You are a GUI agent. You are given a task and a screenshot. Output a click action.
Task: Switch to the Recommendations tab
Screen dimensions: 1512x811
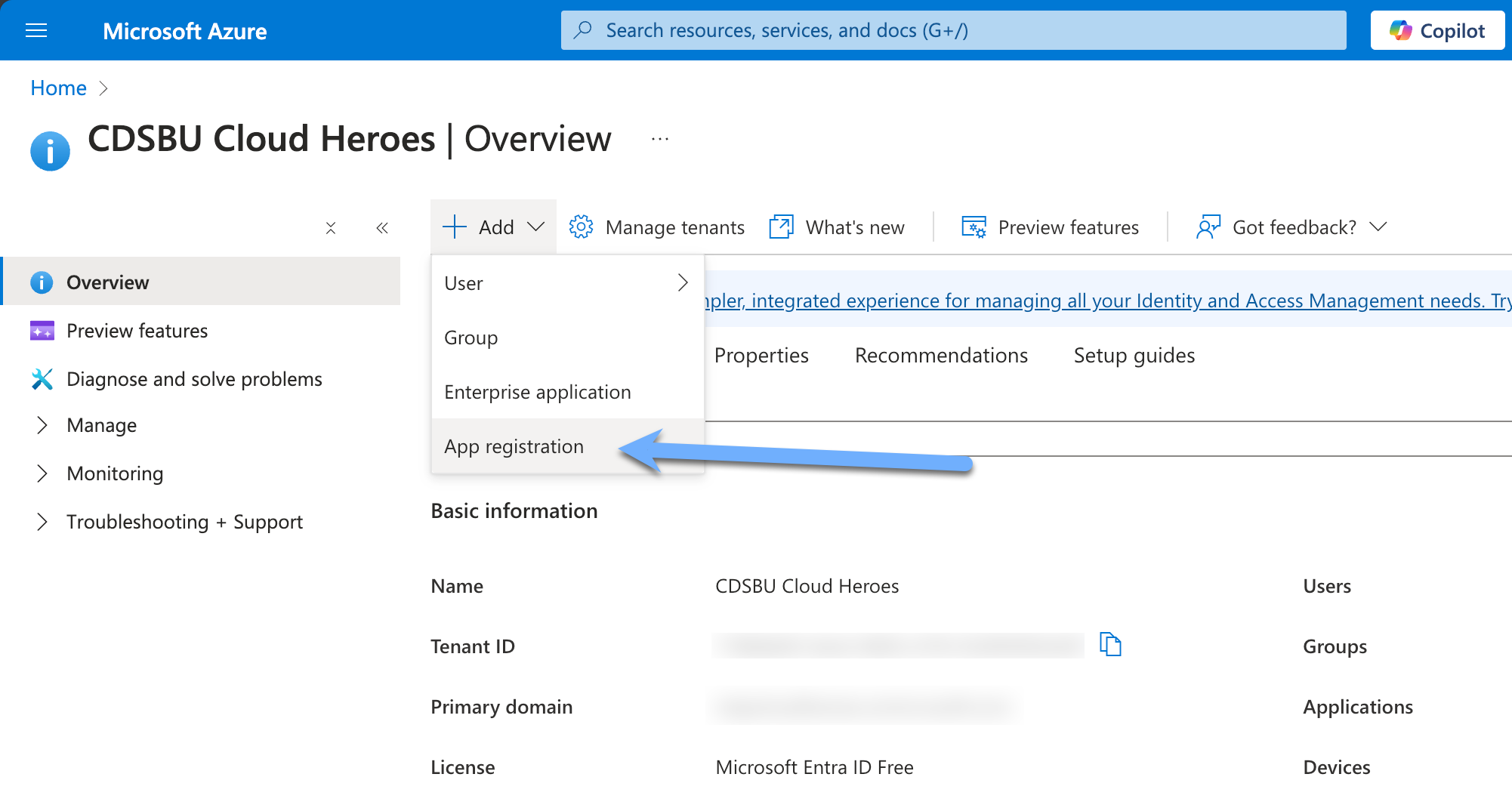[x=940, y=355]
